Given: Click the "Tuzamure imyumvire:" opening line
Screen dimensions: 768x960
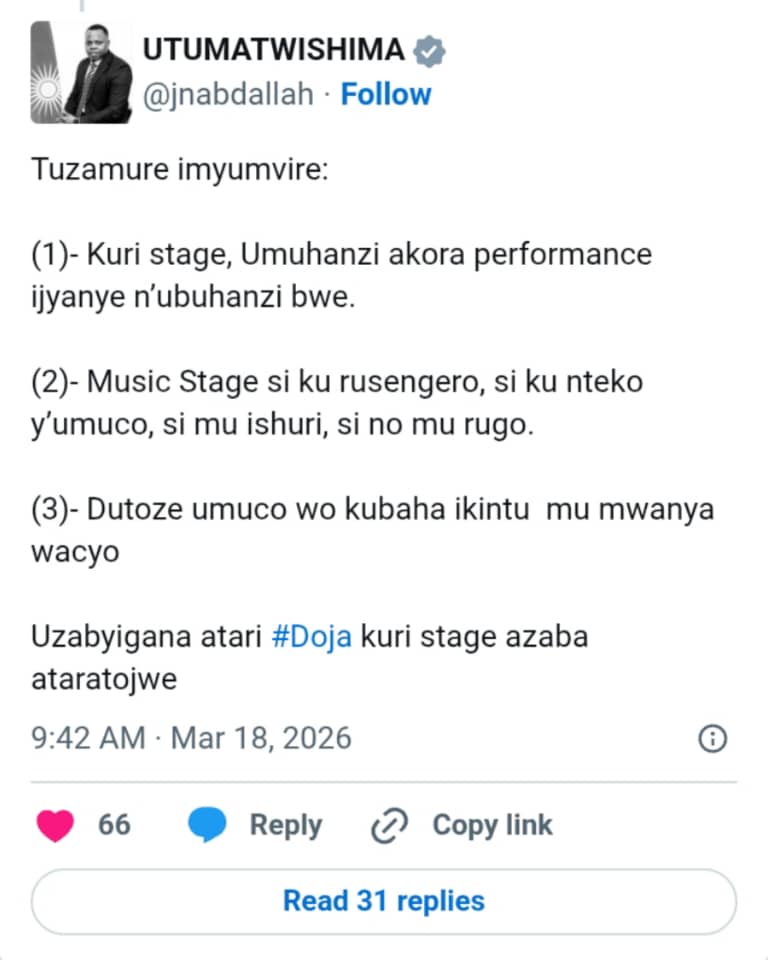Looking at the screenshot, I should click(180, 170).
